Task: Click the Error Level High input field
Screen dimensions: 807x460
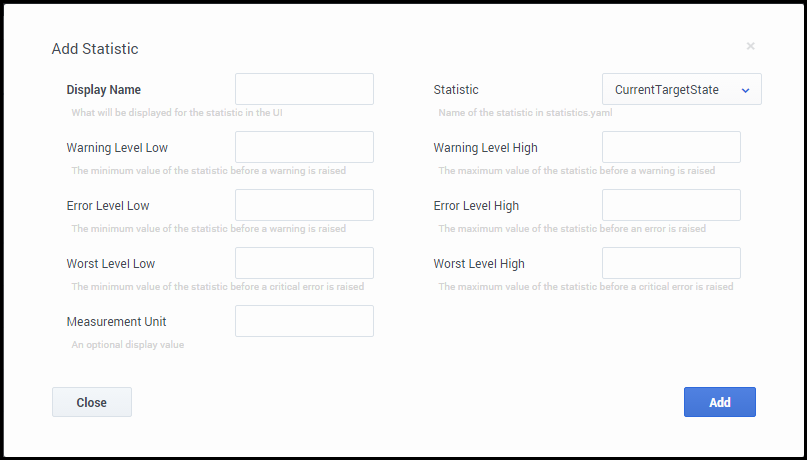Action: (x=671, y=205)
